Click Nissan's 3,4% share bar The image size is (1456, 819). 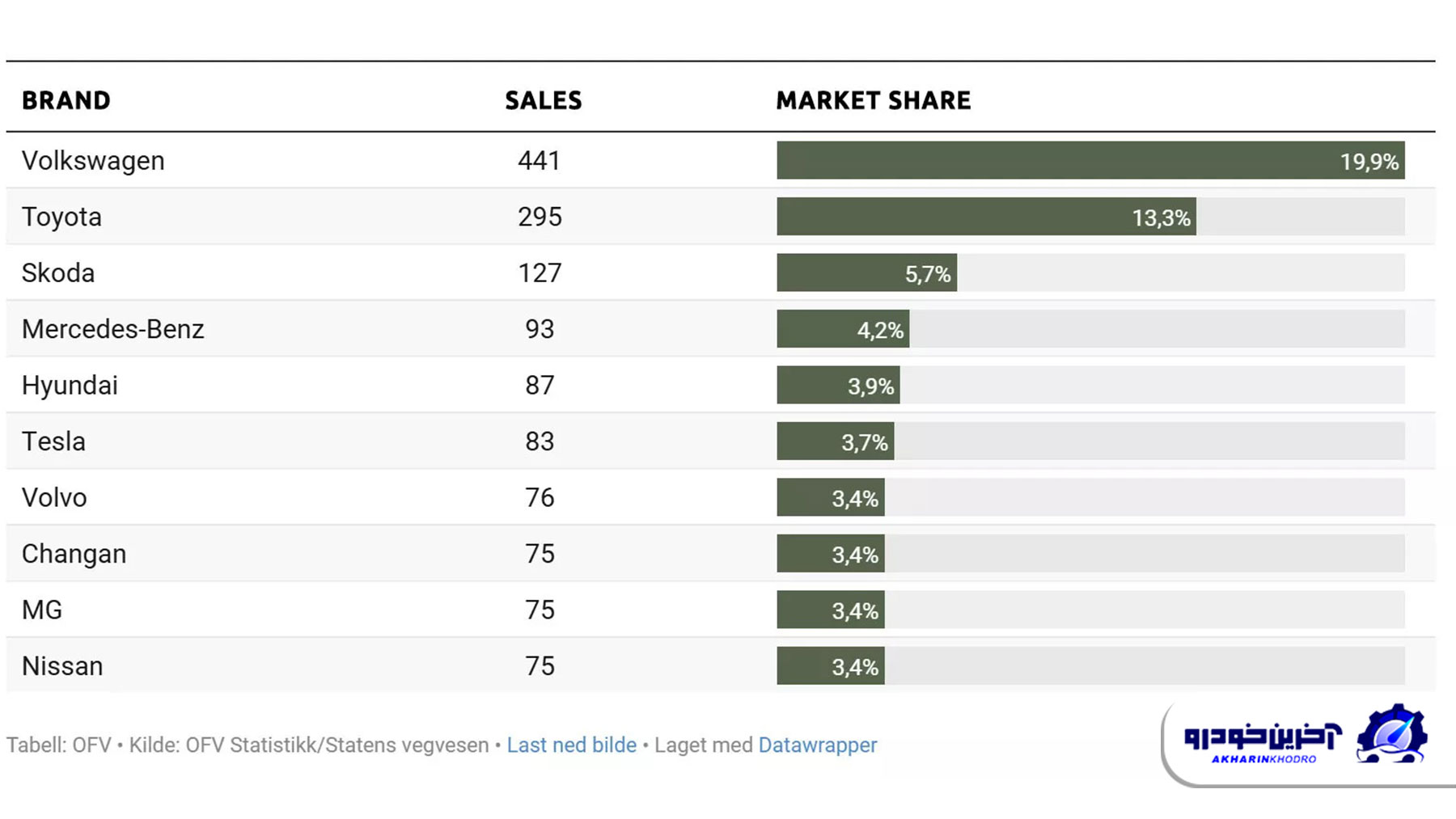[830, 666]
